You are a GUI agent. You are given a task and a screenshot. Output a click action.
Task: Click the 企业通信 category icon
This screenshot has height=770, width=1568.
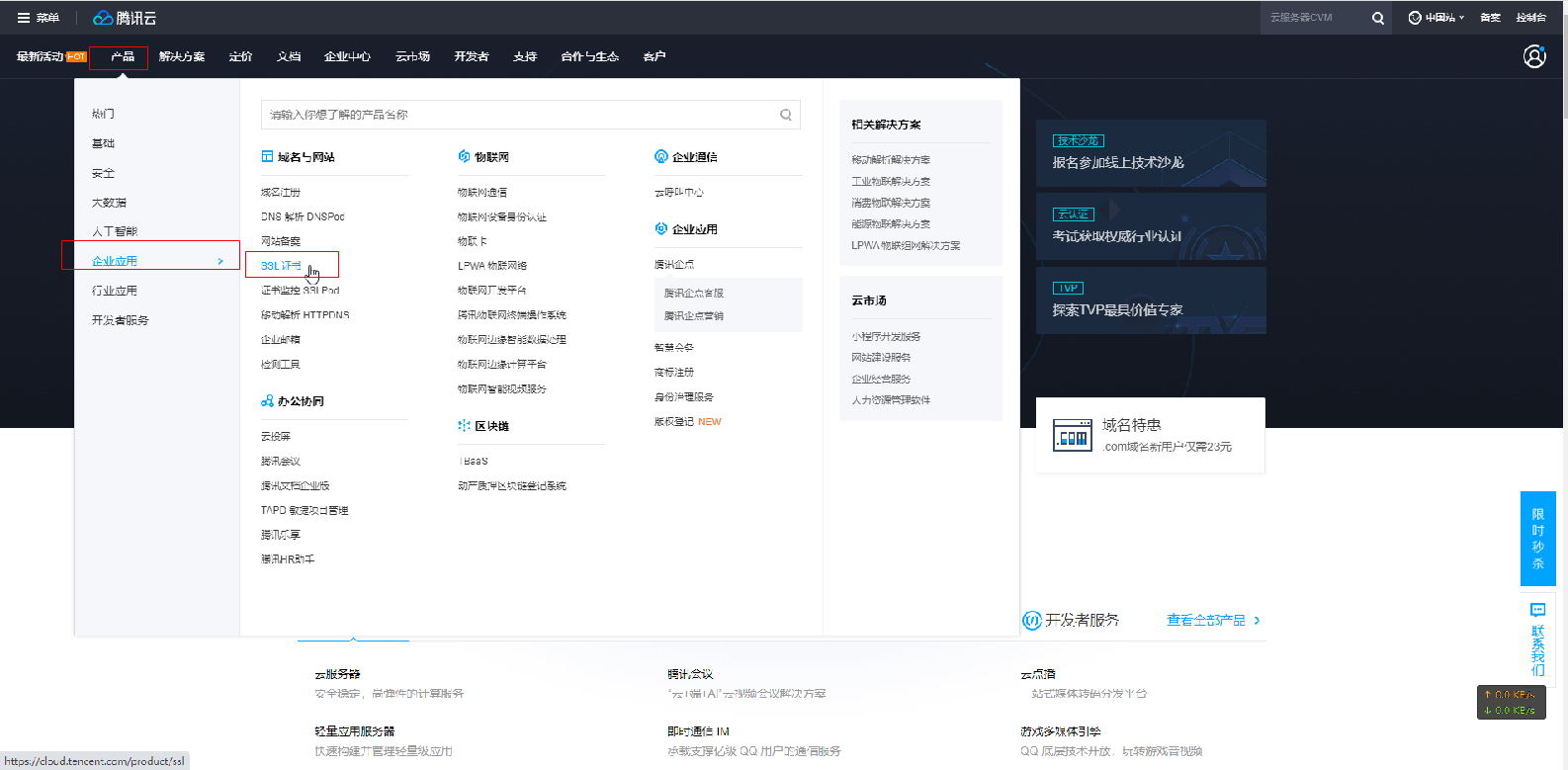click(x=661, y=156)
